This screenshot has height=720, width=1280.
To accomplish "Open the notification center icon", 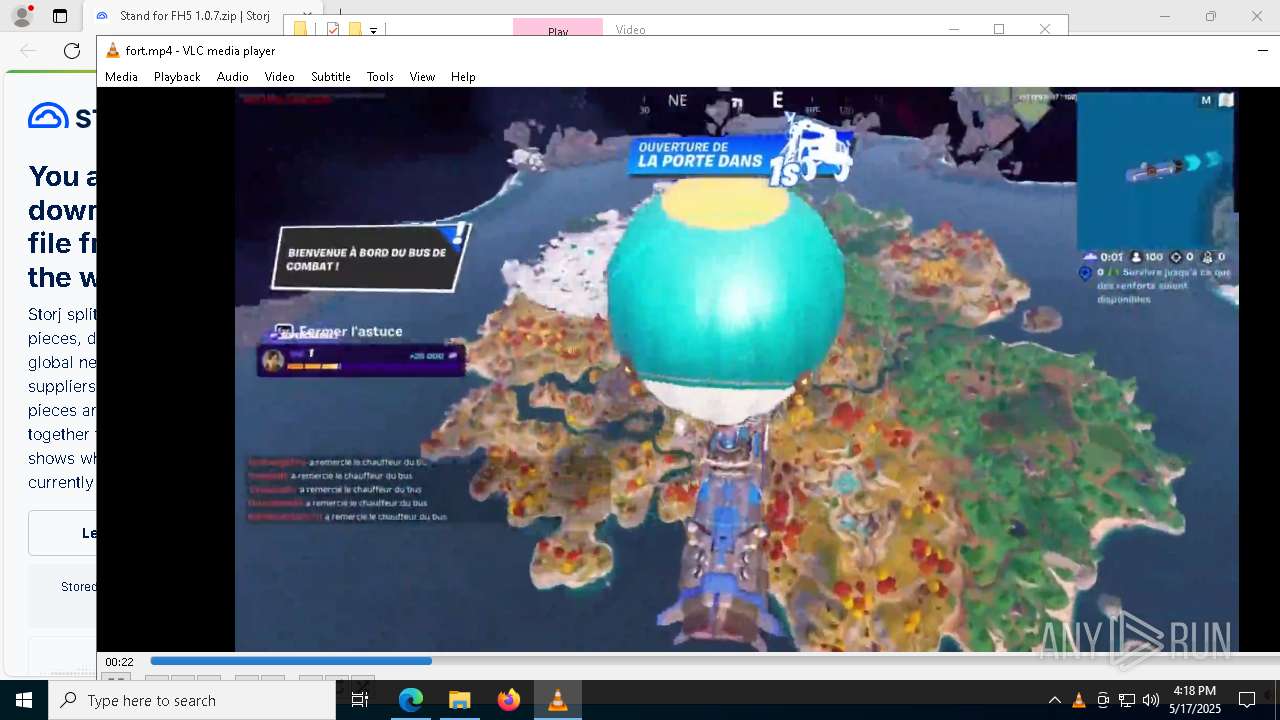I will click(1247, 700).
